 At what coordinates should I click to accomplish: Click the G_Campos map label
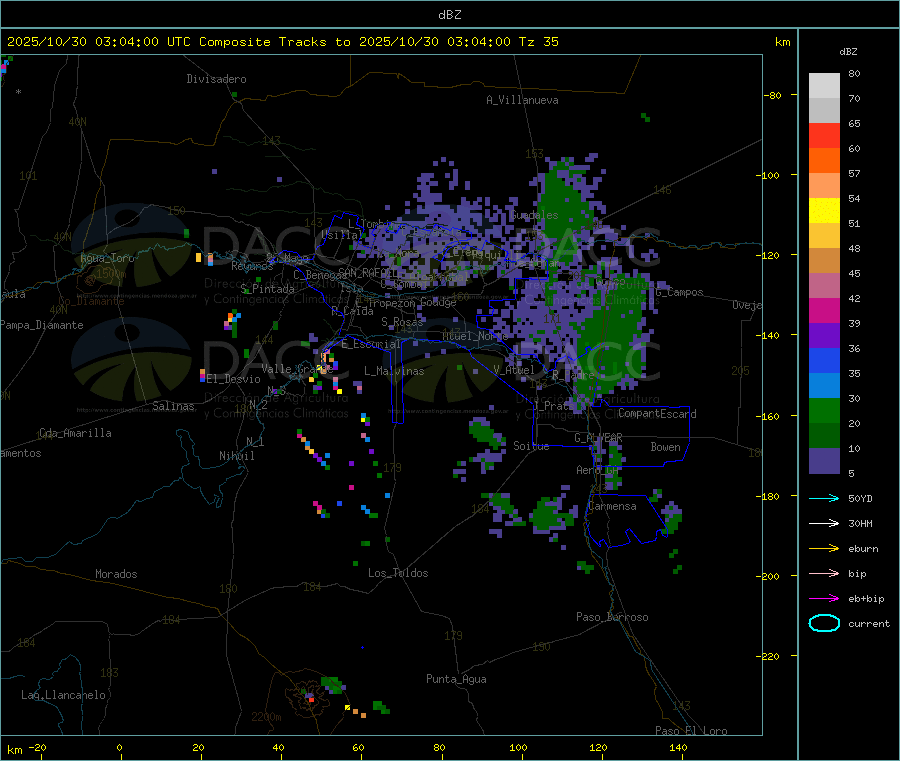pyautogui.click(x=679, y=292)
